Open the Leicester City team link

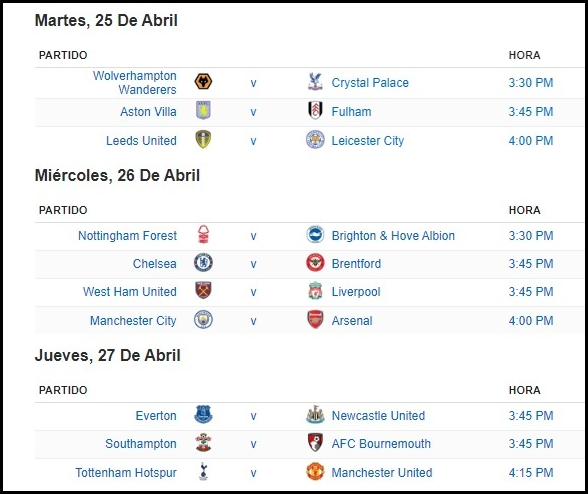pyautogui.click(x=368, y=141)
